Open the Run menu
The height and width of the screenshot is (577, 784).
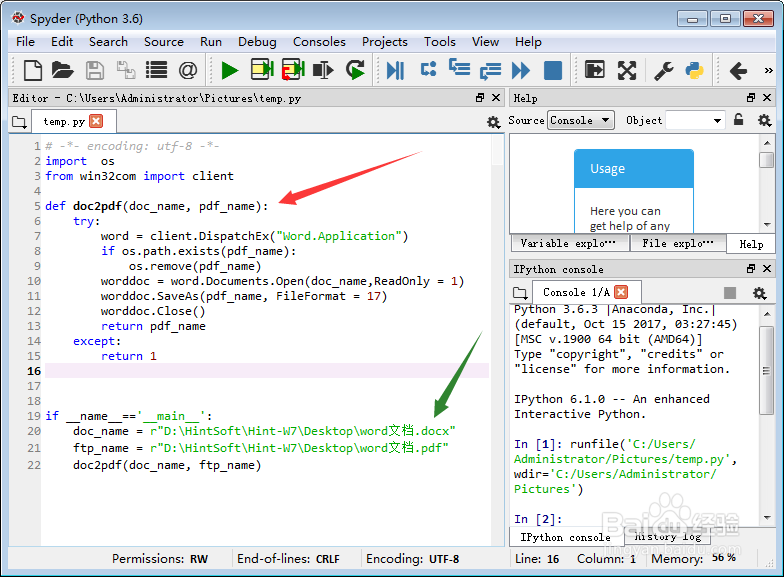point(211,42)
